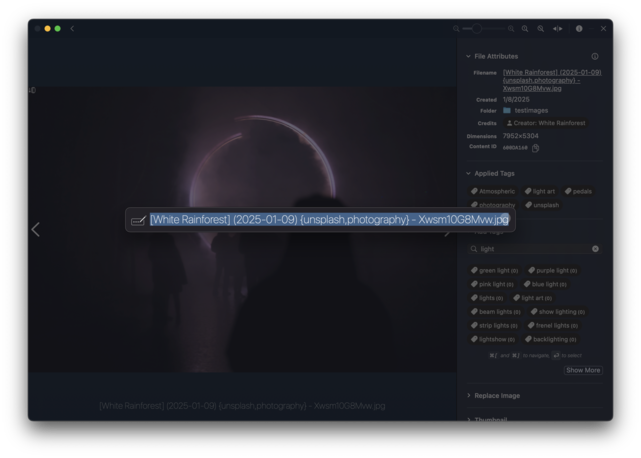Click the filename caption below the image
641x458 pixels.
click(x=242, y=406)
